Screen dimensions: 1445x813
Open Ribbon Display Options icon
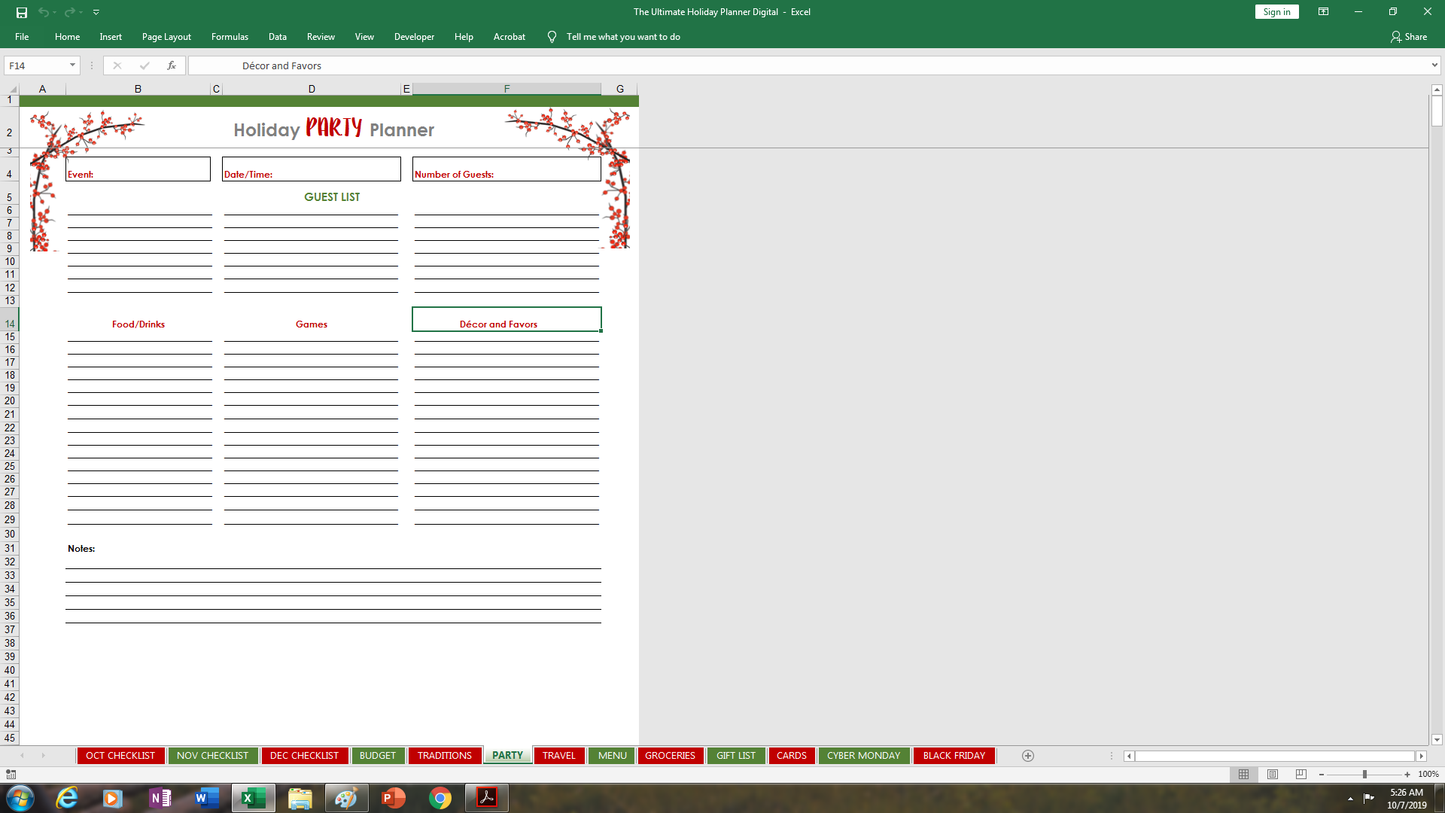click(x=1323, y=12)
